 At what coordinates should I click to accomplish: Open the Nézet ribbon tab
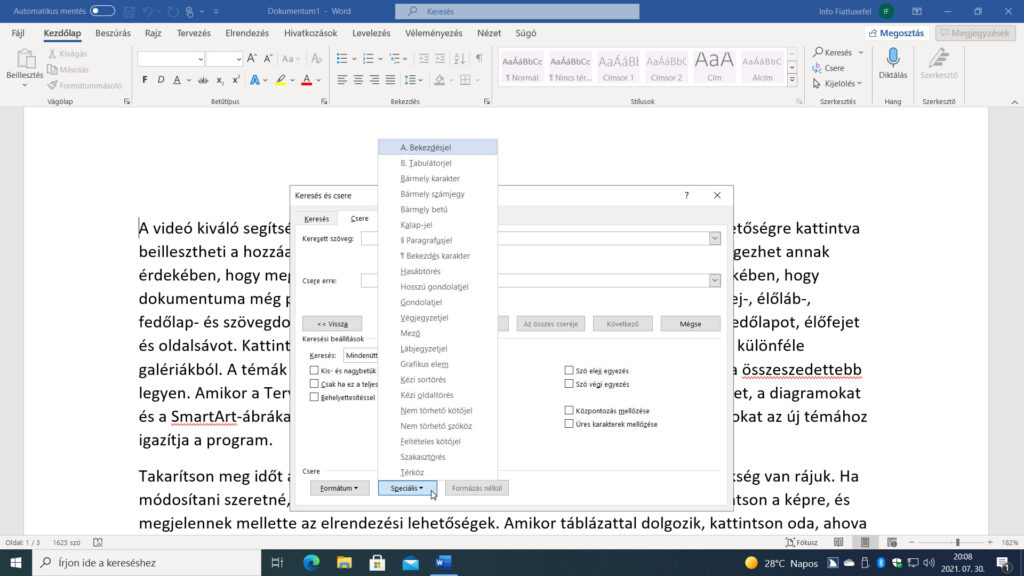488,33
